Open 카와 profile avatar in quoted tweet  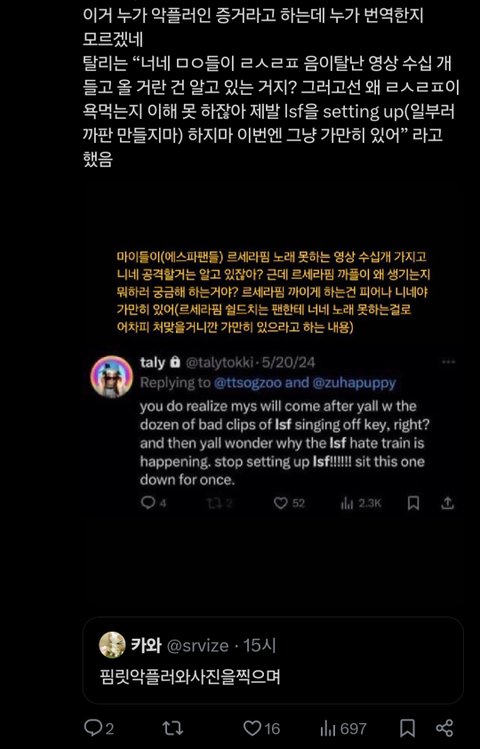(112, 645)
